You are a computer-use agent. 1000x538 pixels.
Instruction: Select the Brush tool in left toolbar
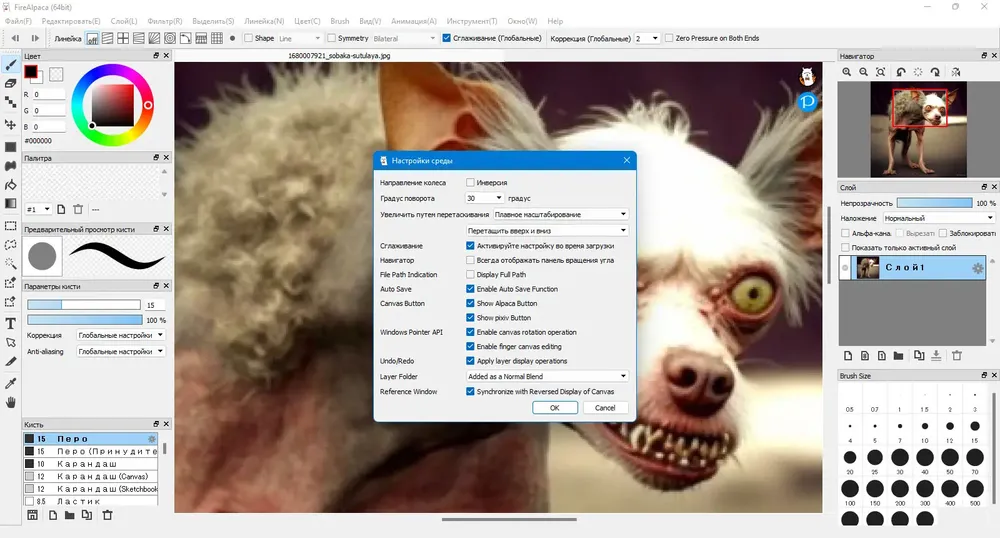tap(10, 65)
